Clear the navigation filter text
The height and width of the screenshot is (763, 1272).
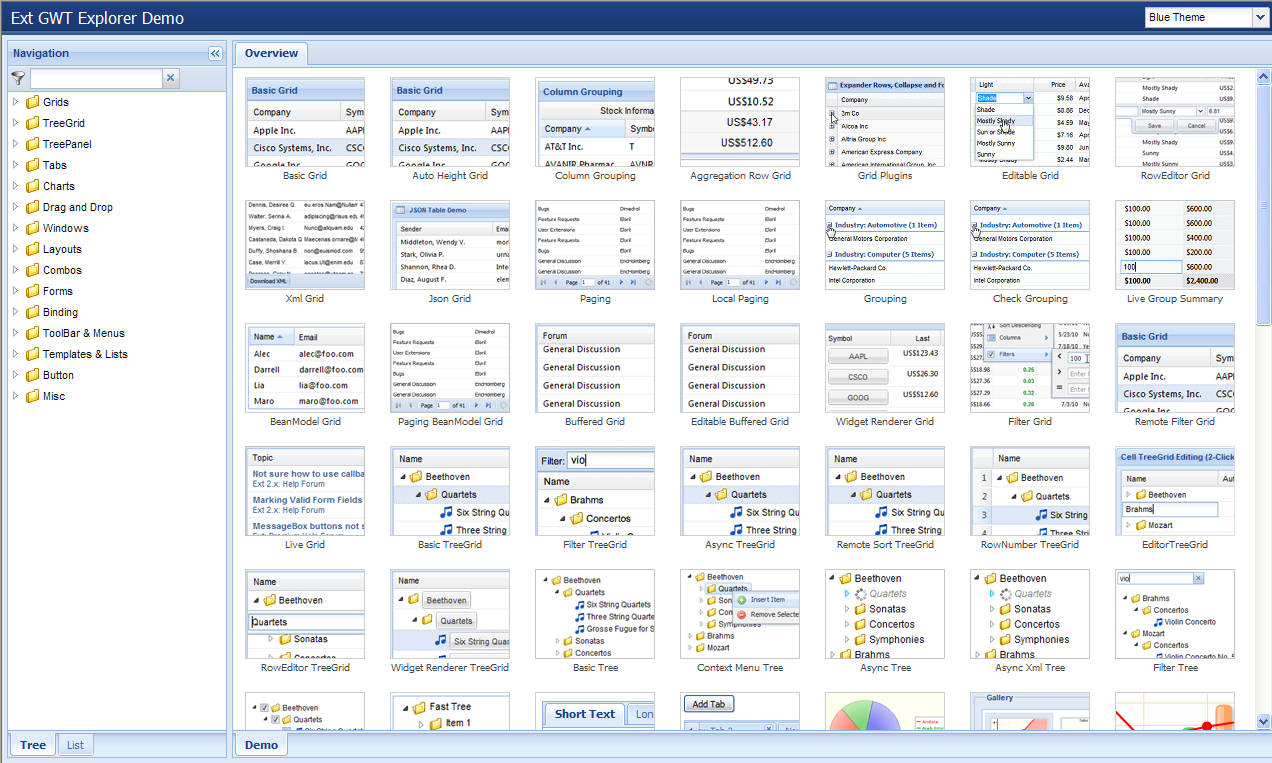[171, 78]
